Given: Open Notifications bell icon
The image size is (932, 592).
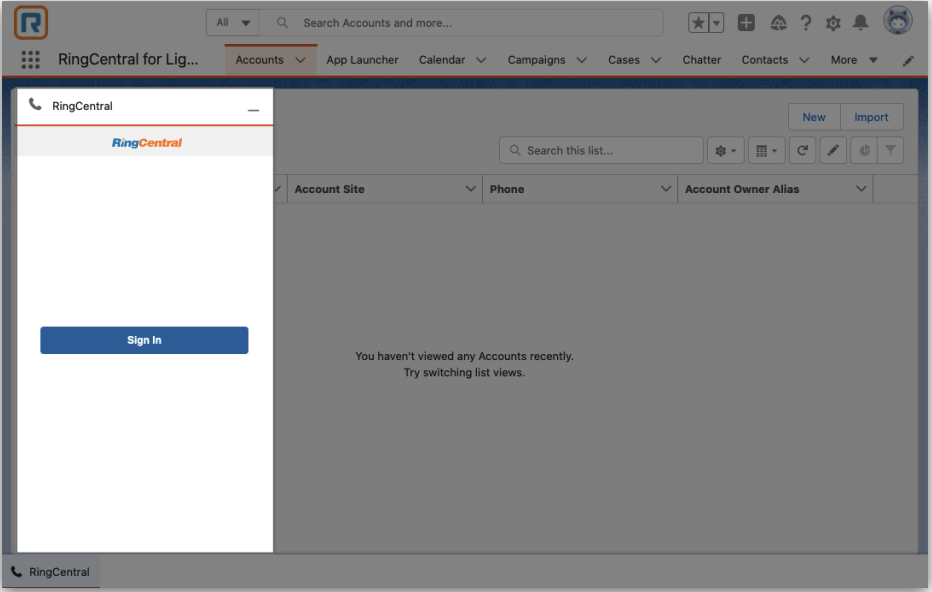Looking at the screenshot, I should pos(860,23).
